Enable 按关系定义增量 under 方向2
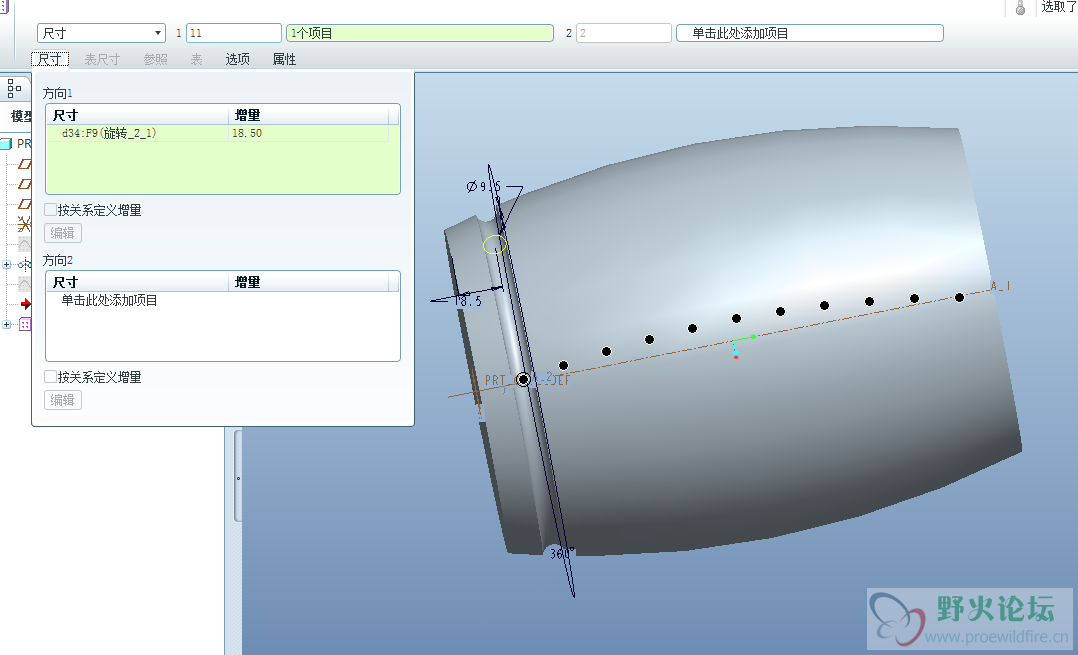 point(50,377)
